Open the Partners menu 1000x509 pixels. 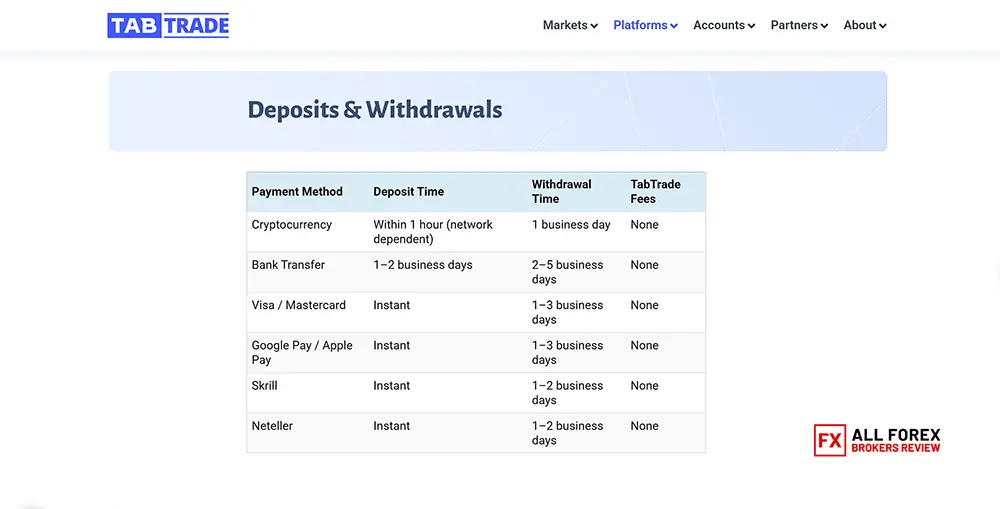point(799,26)
